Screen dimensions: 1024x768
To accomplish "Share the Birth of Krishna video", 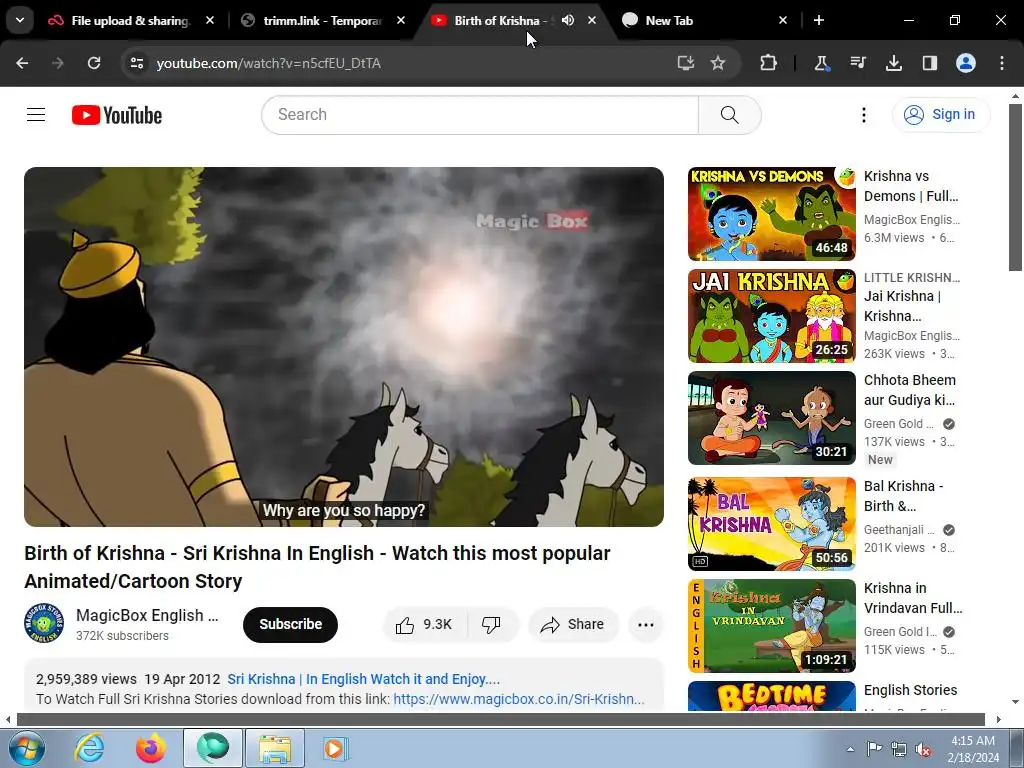I will tap(573, 624).
